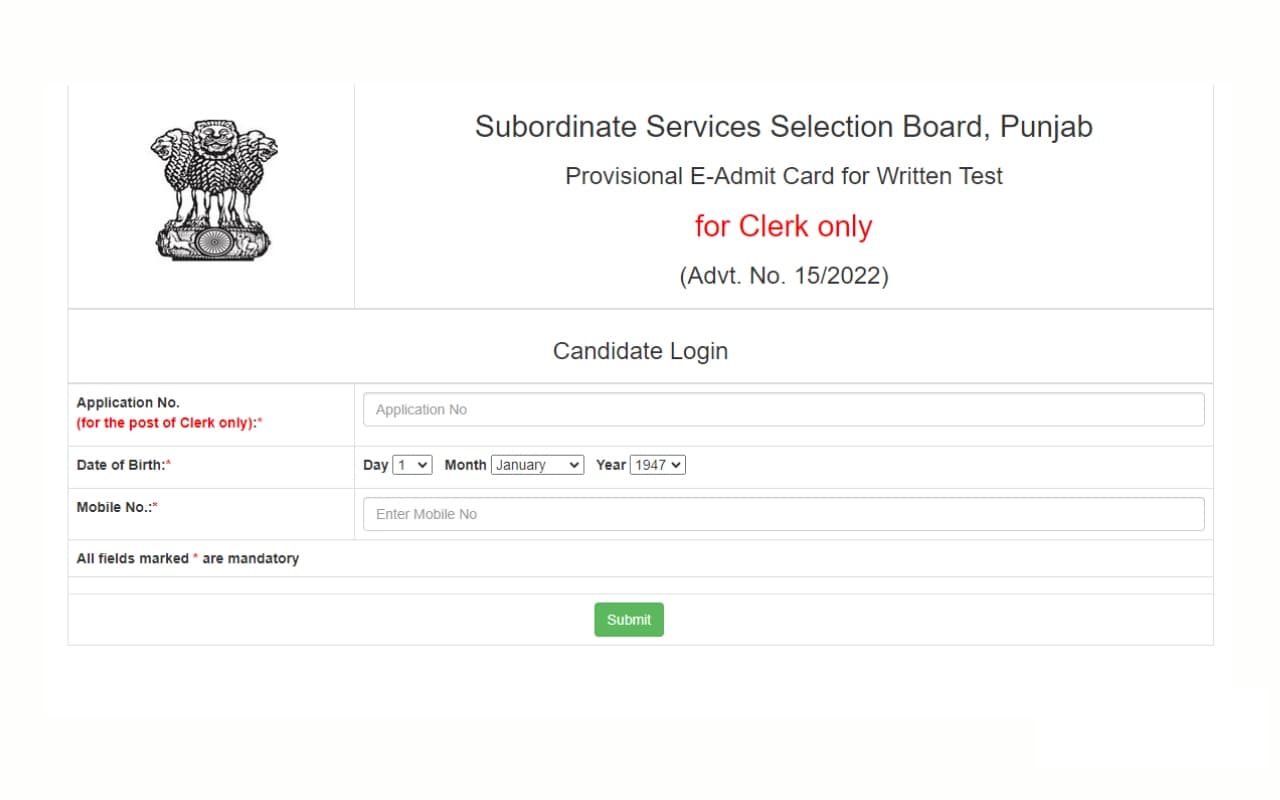The height and width of the screenshot is (800, 1280).
Task: Click the red 'for the post of Clerk only' note
Action: [168, 423]
